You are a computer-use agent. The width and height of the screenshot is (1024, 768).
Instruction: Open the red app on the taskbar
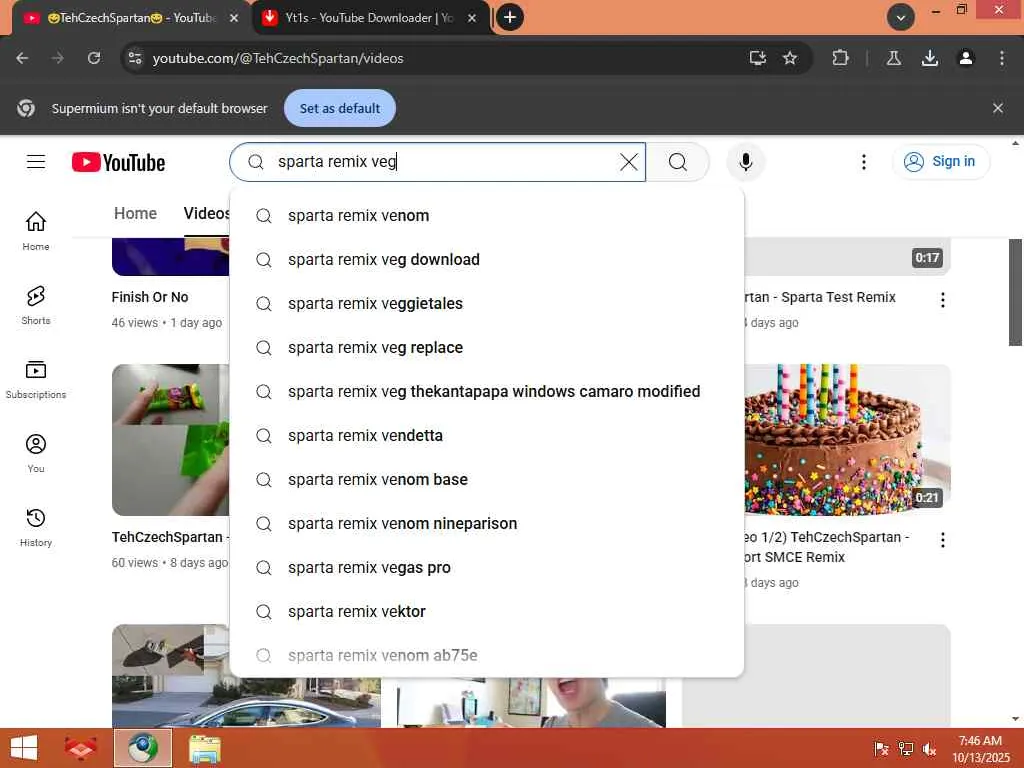(80, 748)
